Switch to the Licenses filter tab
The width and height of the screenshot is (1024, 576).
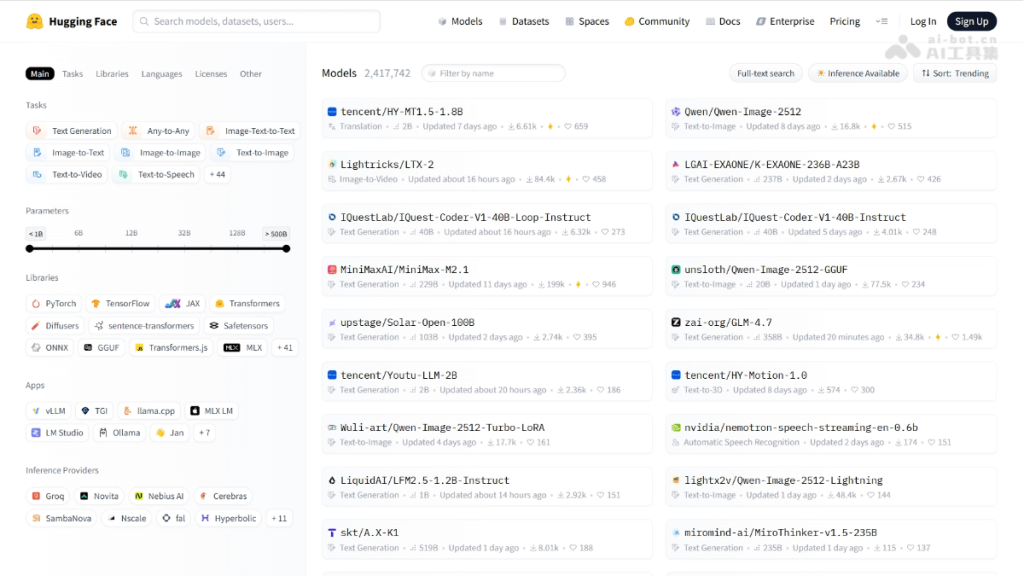[211, 74]
